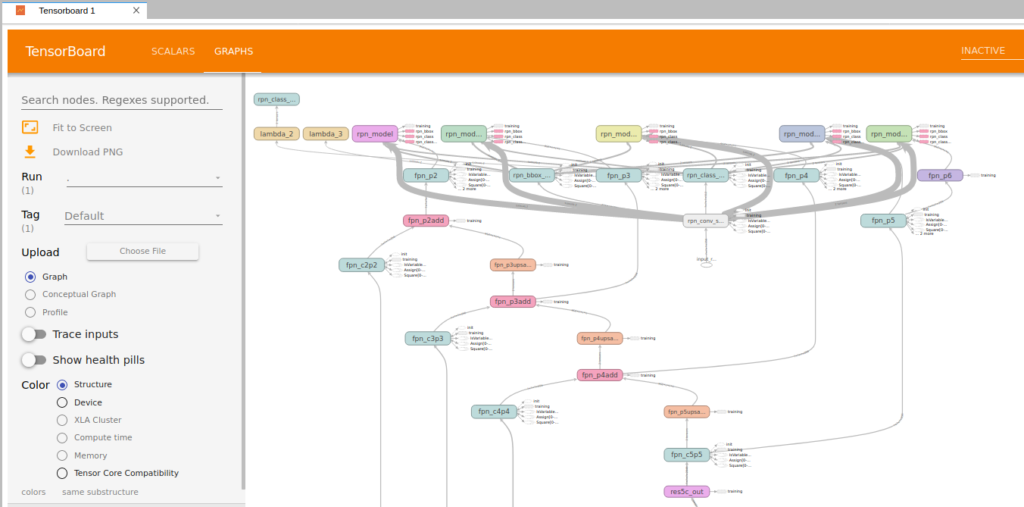Open the GRAPHS tab
Screen dimensions: 1024x507
(x=233, y=51)
